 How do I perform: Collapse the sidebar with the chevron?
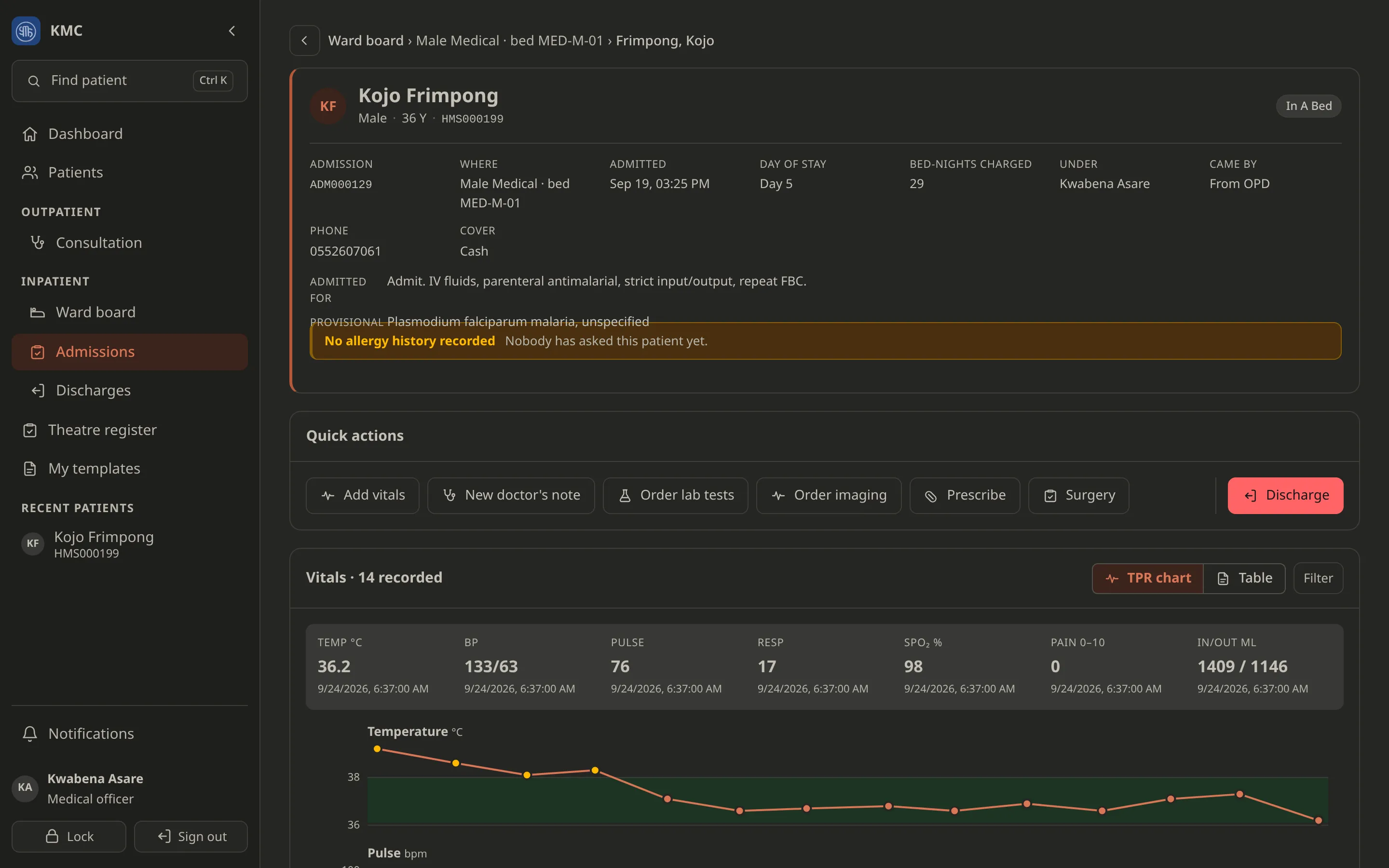coord(232,31)
